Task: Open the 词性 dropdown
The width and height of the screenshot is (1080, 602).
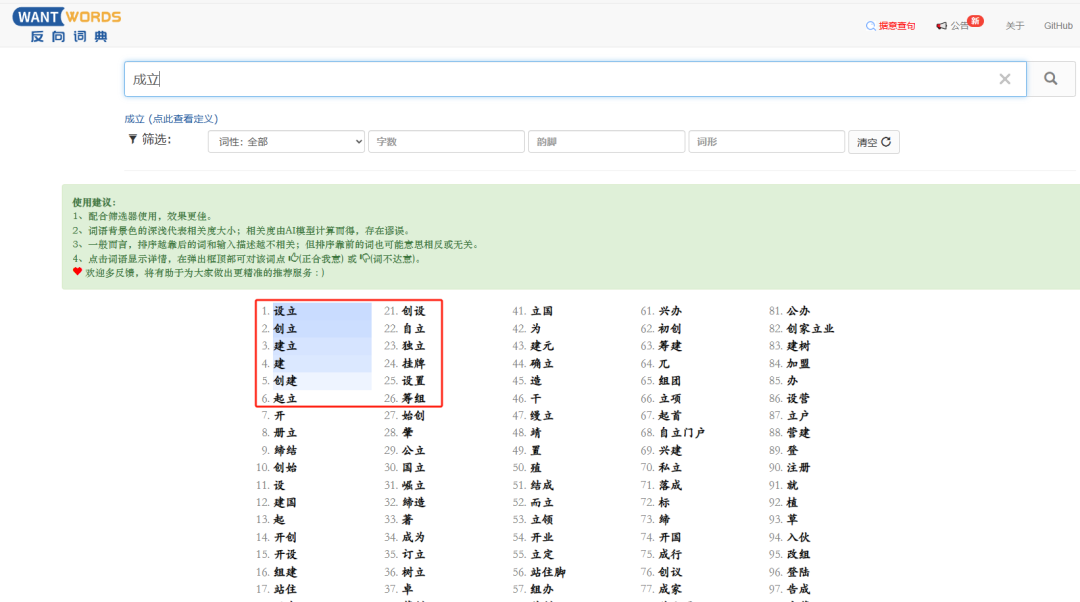Action: tap(287, 142)
